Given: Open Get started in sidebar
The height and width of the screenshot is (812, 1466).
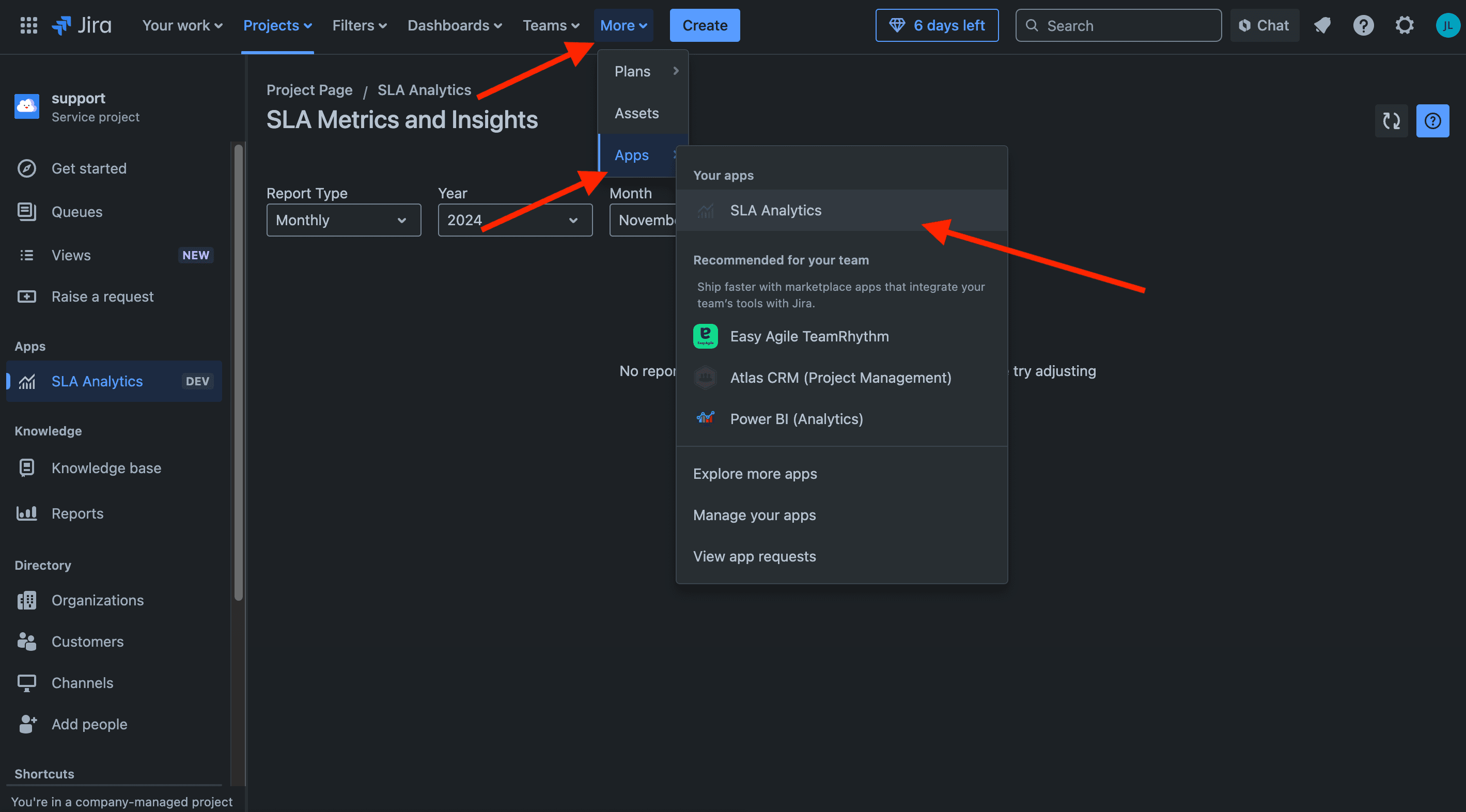Looking at the screenshot, I should [114, 168].
